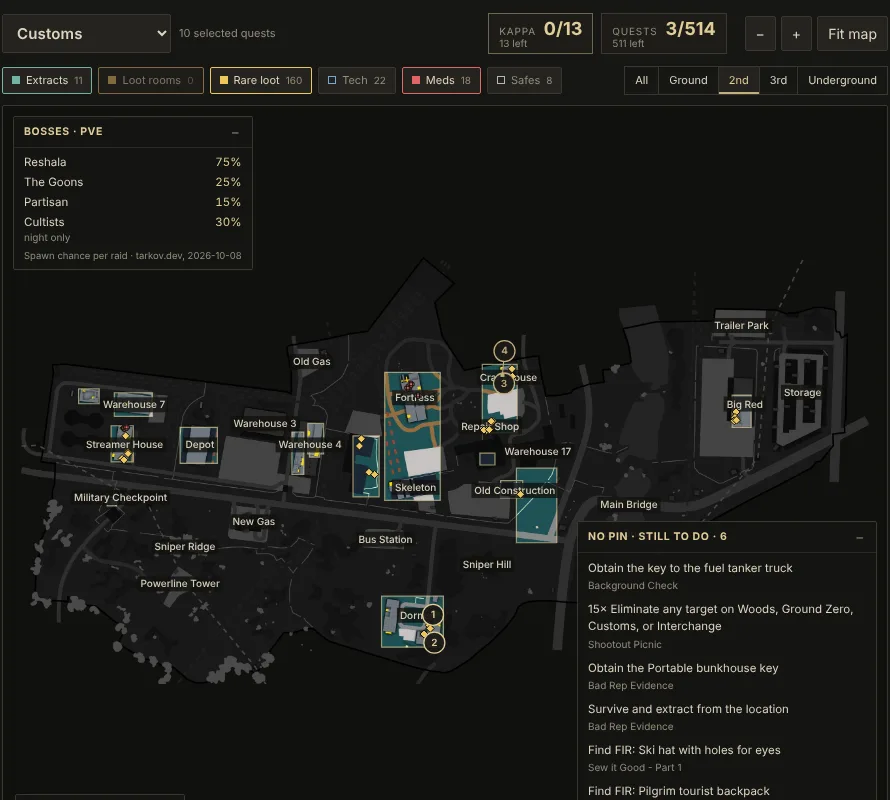Open the Kappa 0/13 progress counter
This screenshot has height=800, width=890.
click(540, 34)
